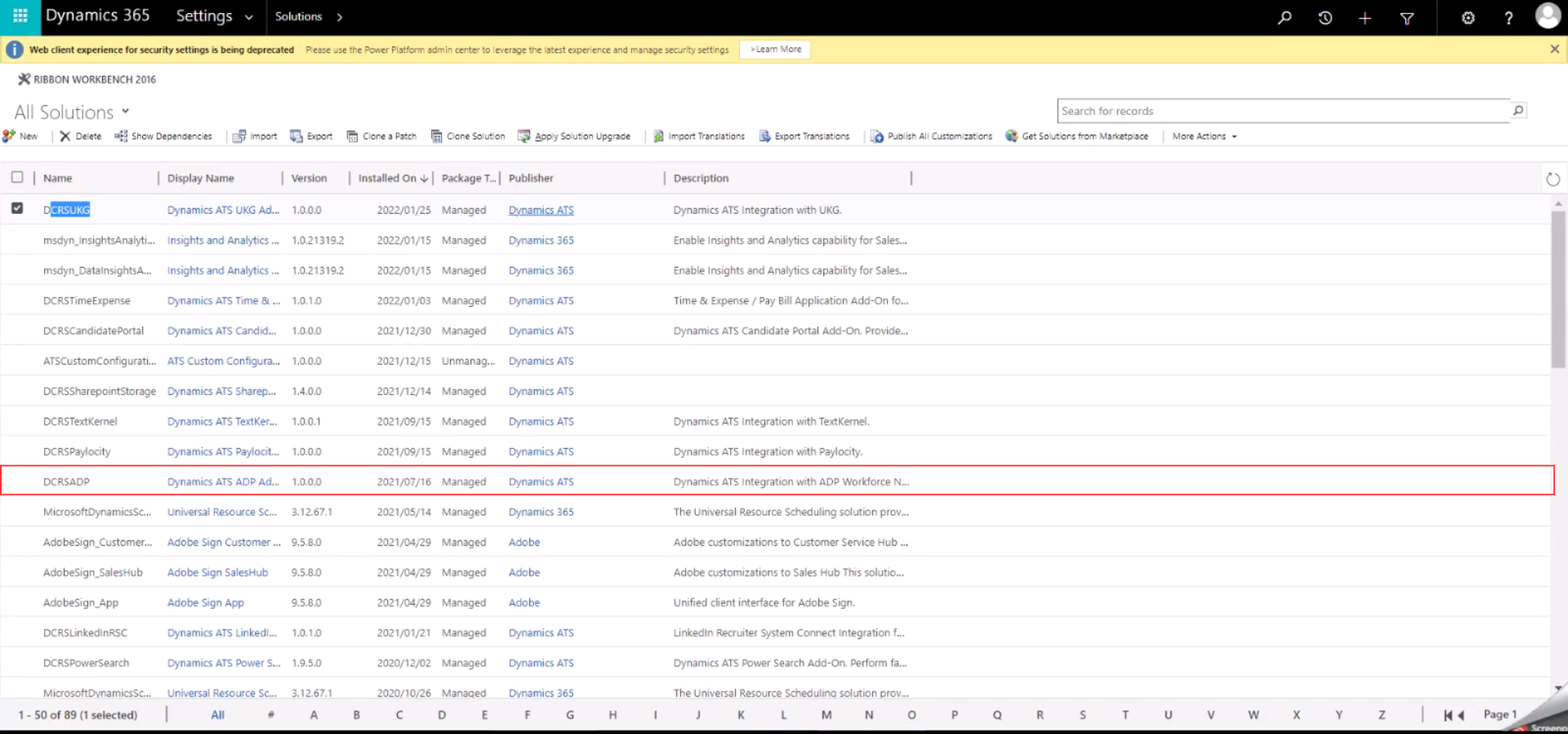Open Ribbon Workbench 2016
The height and width of the screenshot is (734, 1568).
tap(87, 79)
